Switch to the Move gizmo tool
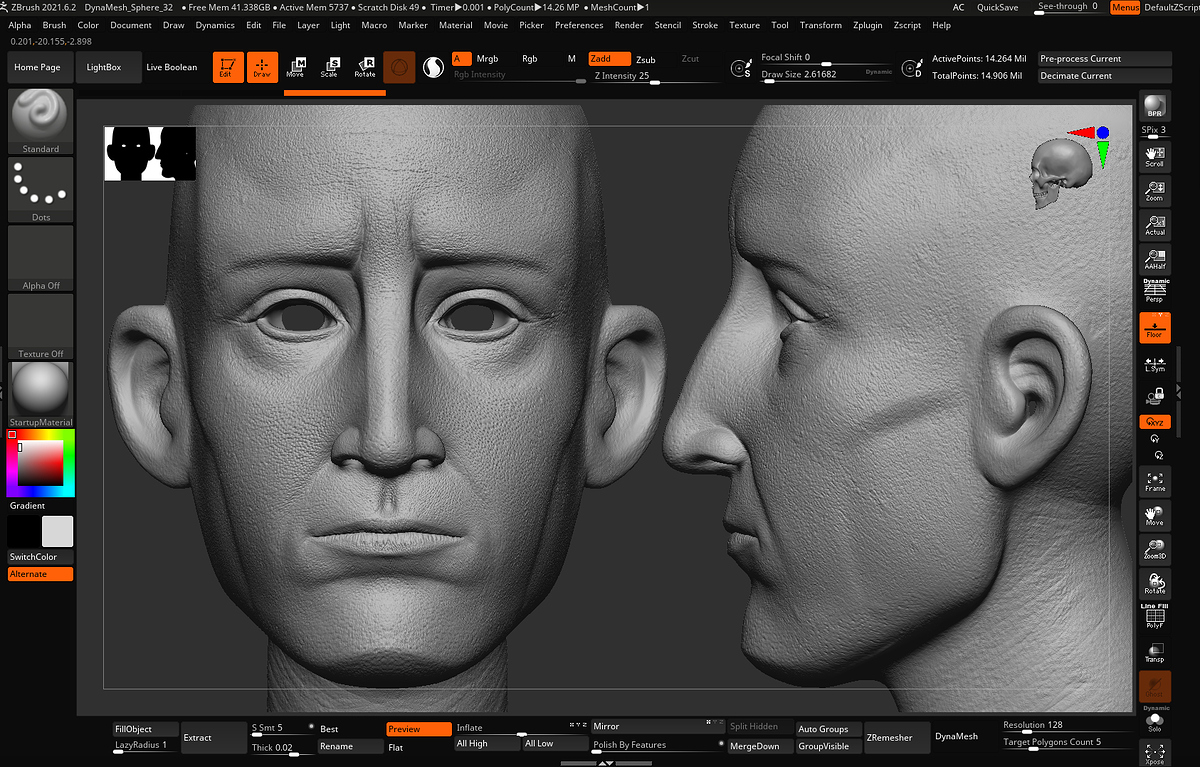The image size is (1200, 767). pyautogui.click(x=295, y=67)
